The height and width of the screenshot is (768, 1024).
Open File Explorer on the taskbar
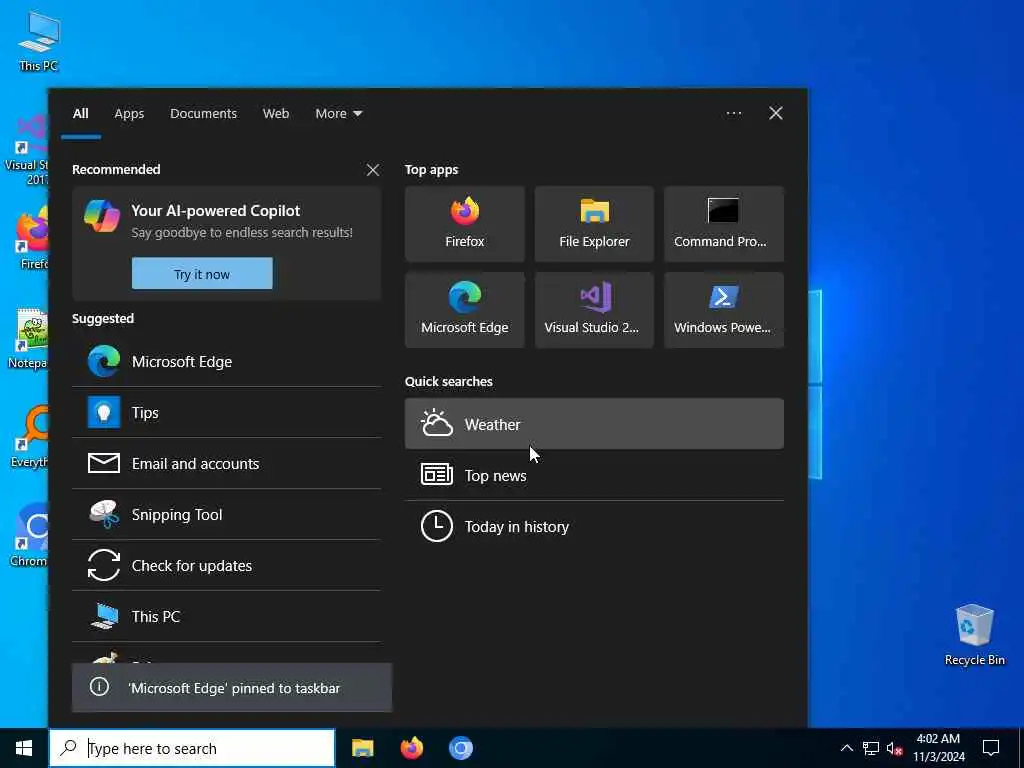pyautogui.click(x=362, y=748)
